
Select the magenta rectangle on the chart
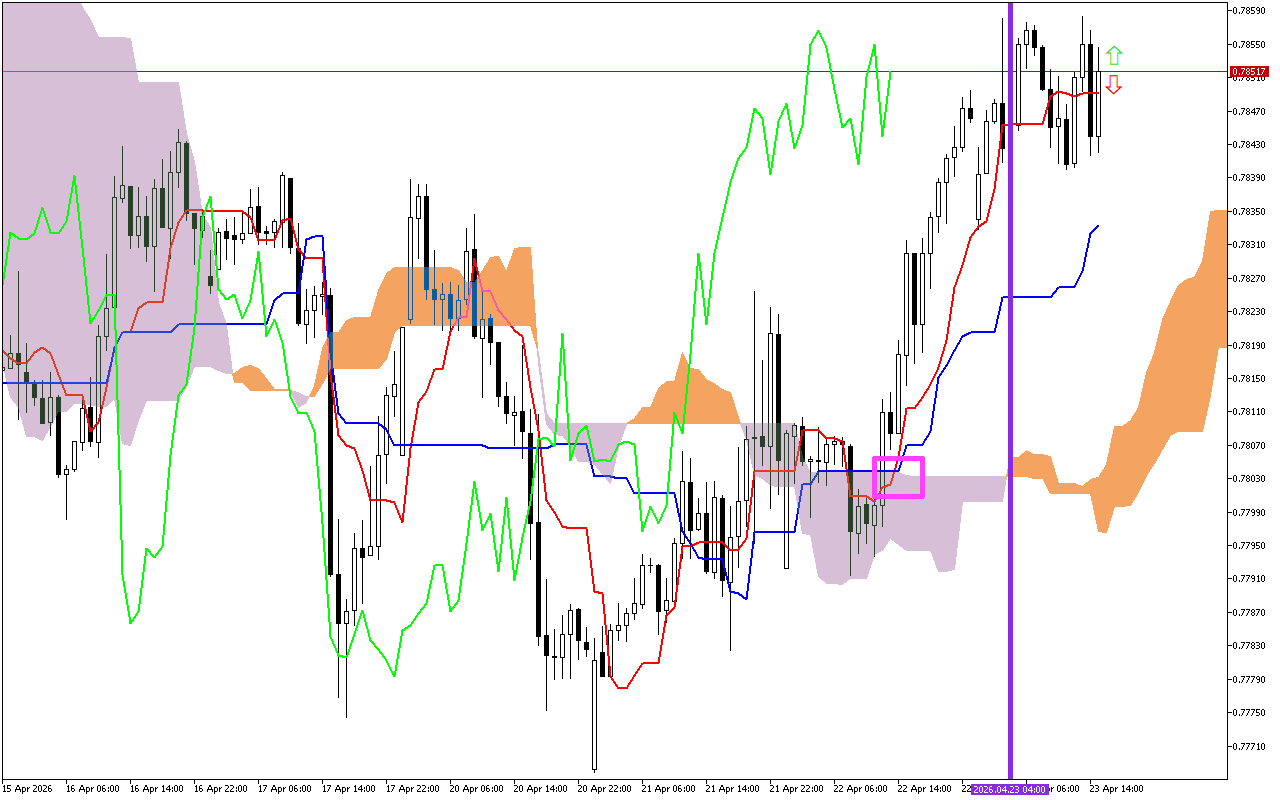coord(898,477)
